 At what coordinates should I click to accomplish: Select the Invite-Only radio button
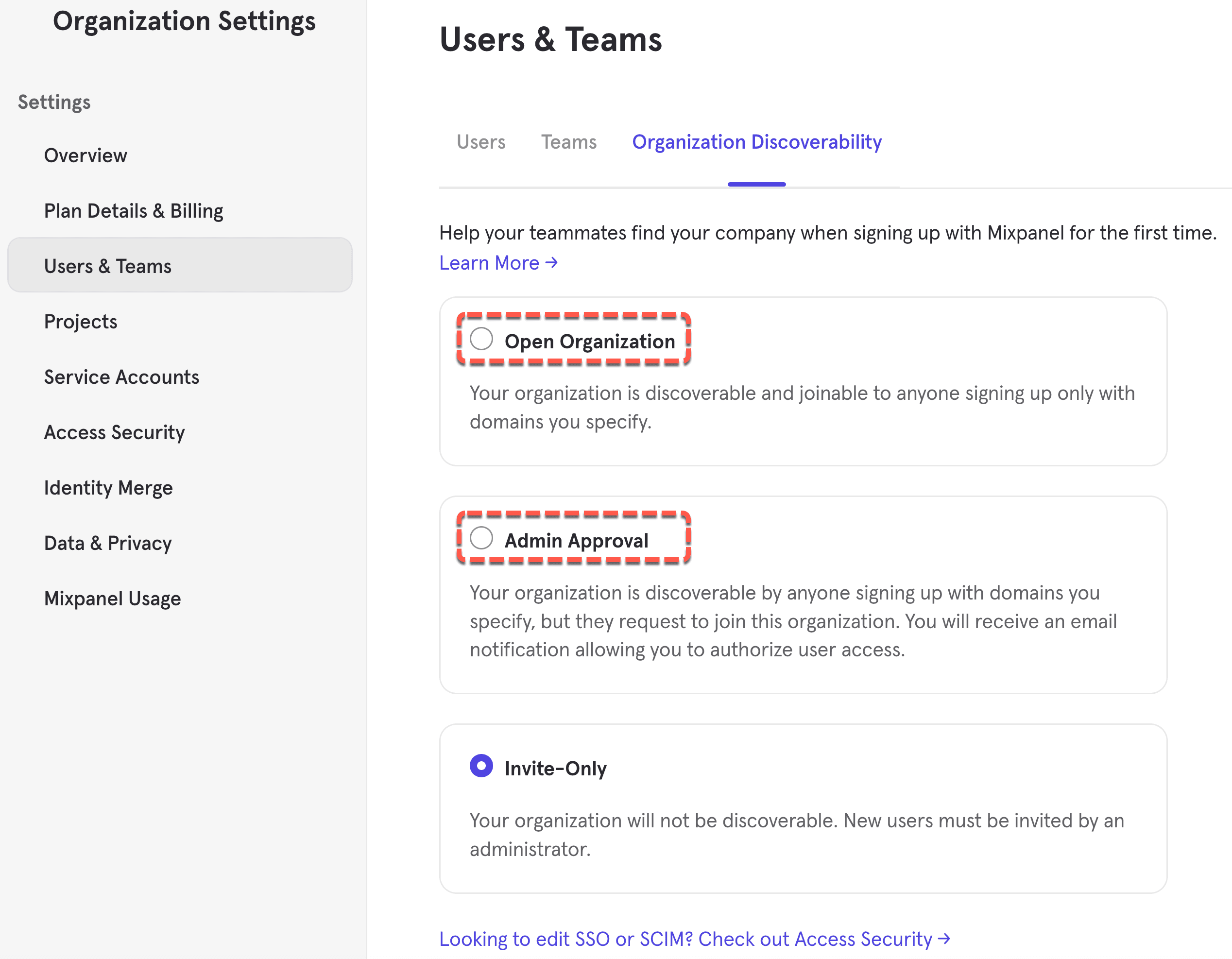tap(481, 766)
